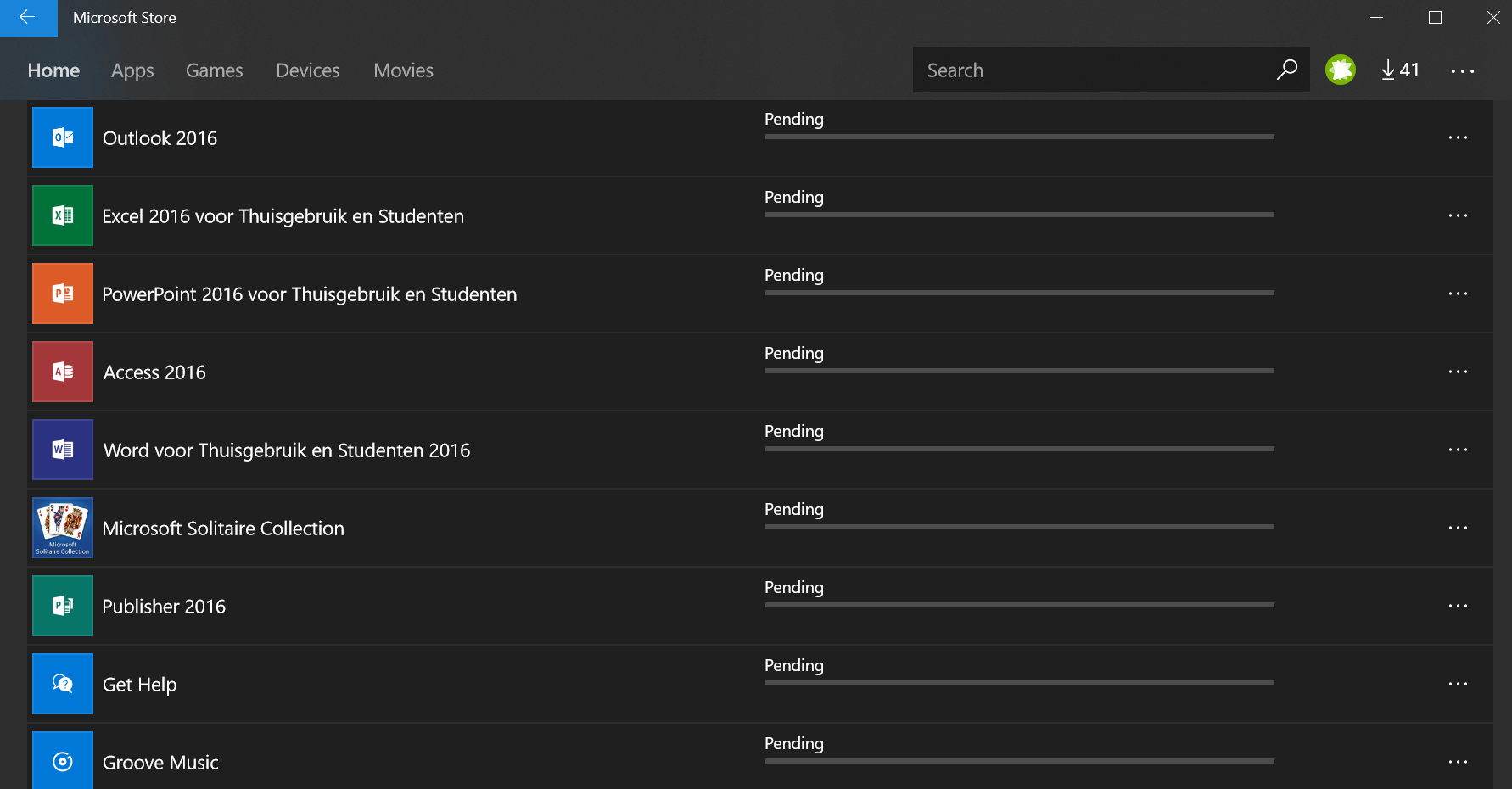Viewport: 1512px width, 789px height.
Task: Select Word voor Thuisgebruik en Studenten 2016
Action: (286, 450)
